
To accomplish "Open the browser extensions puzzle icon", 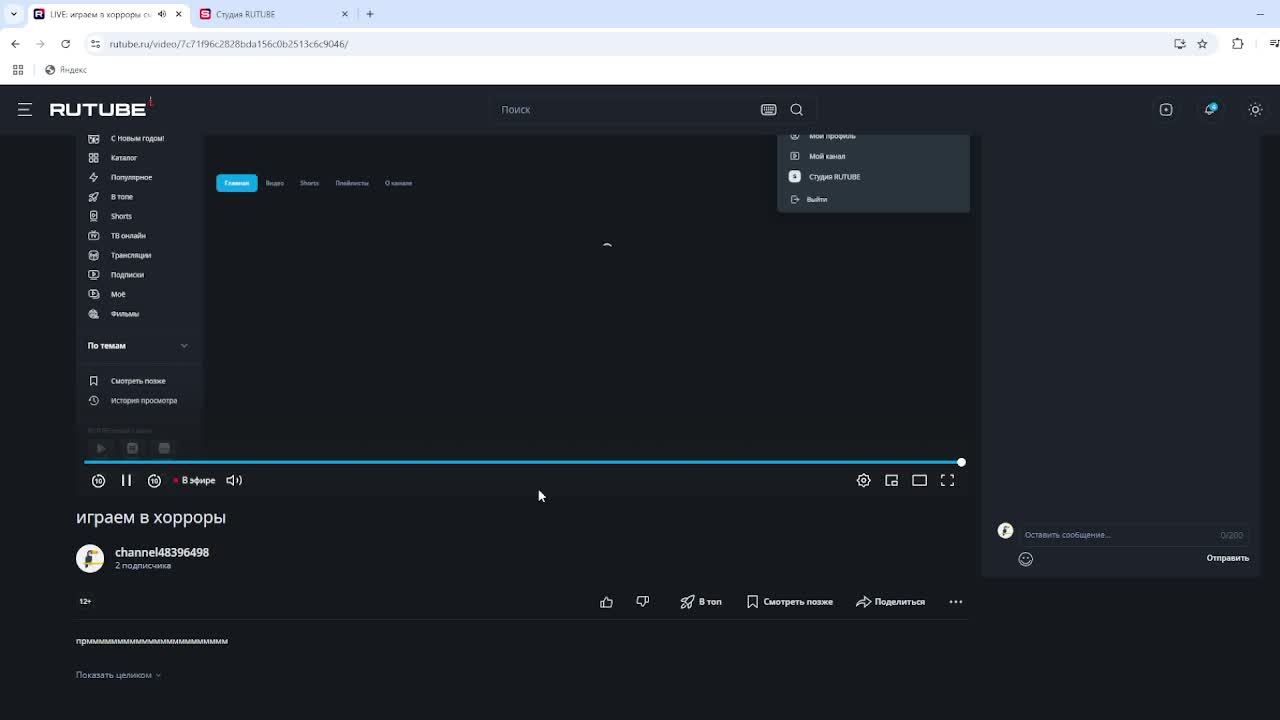I will click(1238, 44).
